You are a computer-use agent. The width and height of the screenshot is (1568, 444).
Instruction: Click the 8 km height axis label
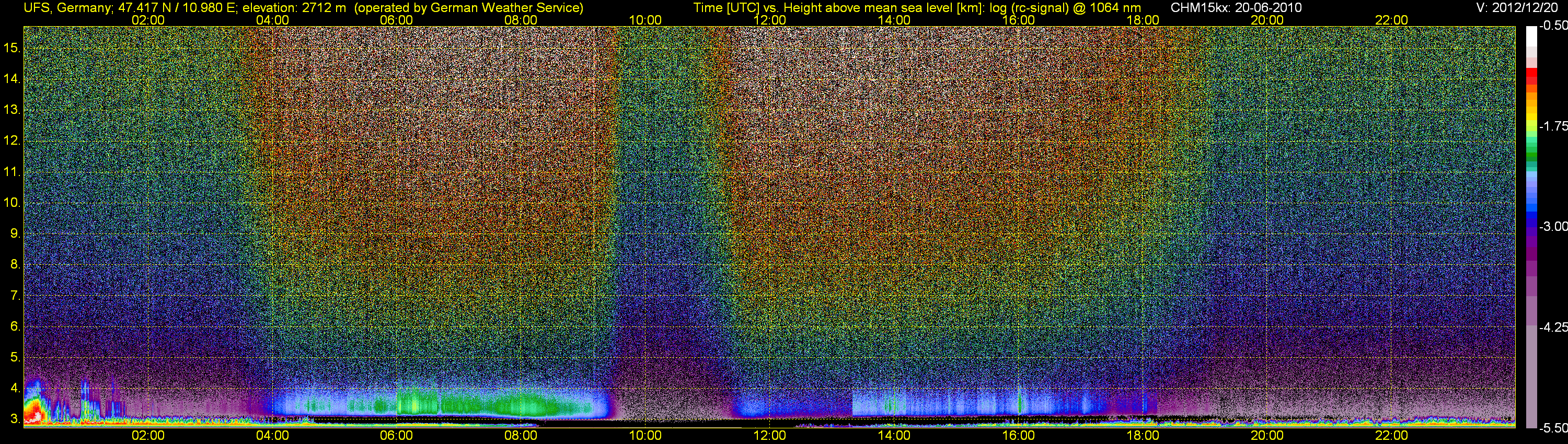click(x=15, y=265)
